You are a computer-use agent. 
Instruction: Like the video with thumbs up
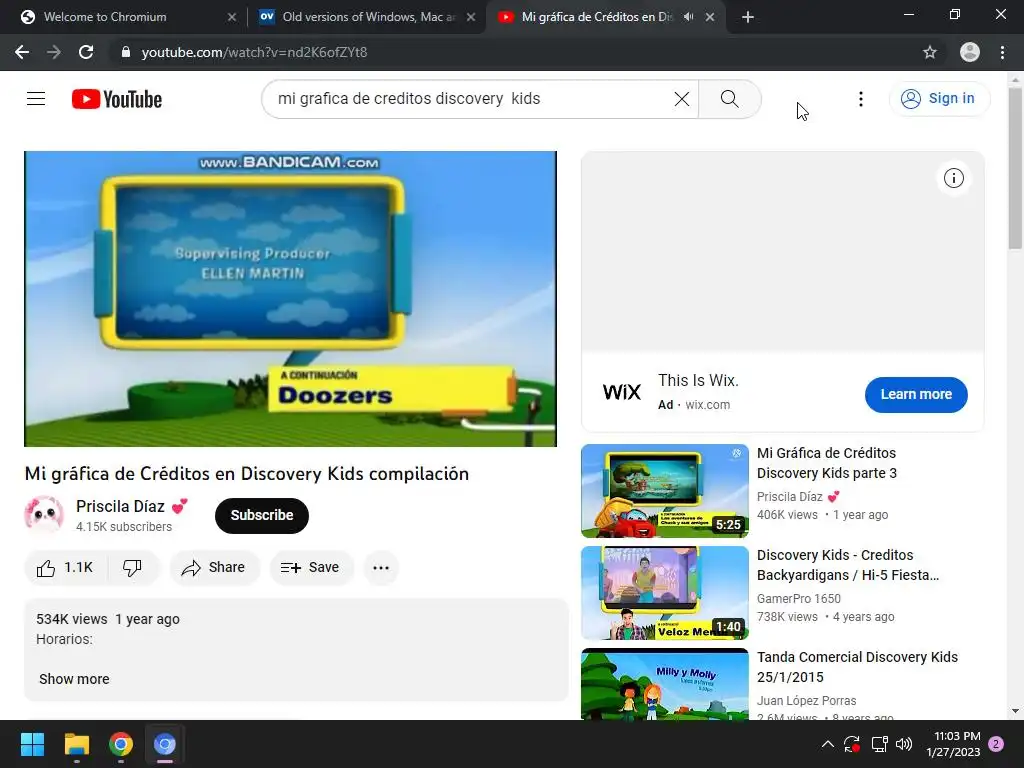pyautogui.click(x=65, y=568)
